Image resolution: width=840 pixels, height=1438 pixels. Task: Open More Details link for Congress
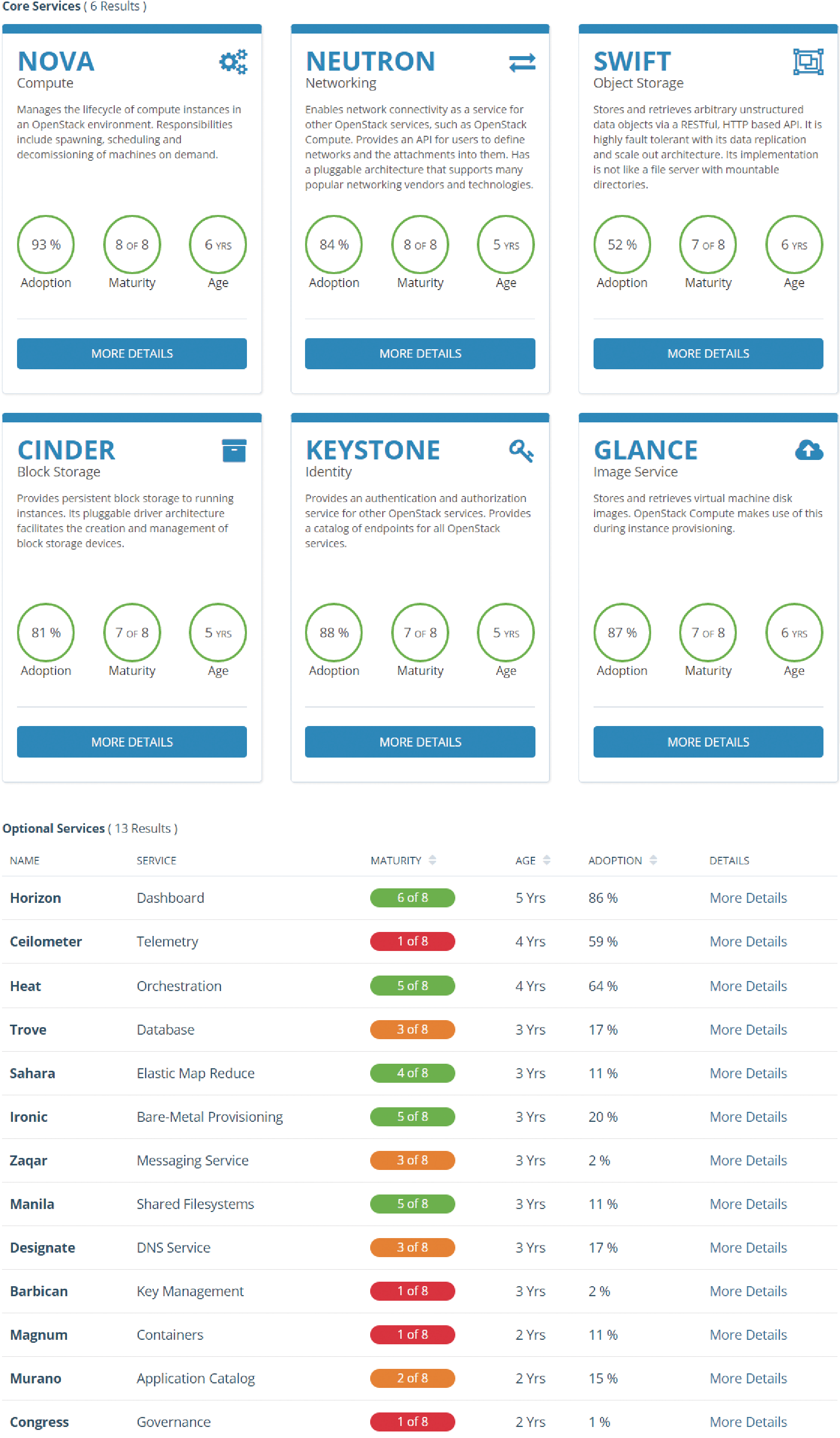click(748, 1421)
